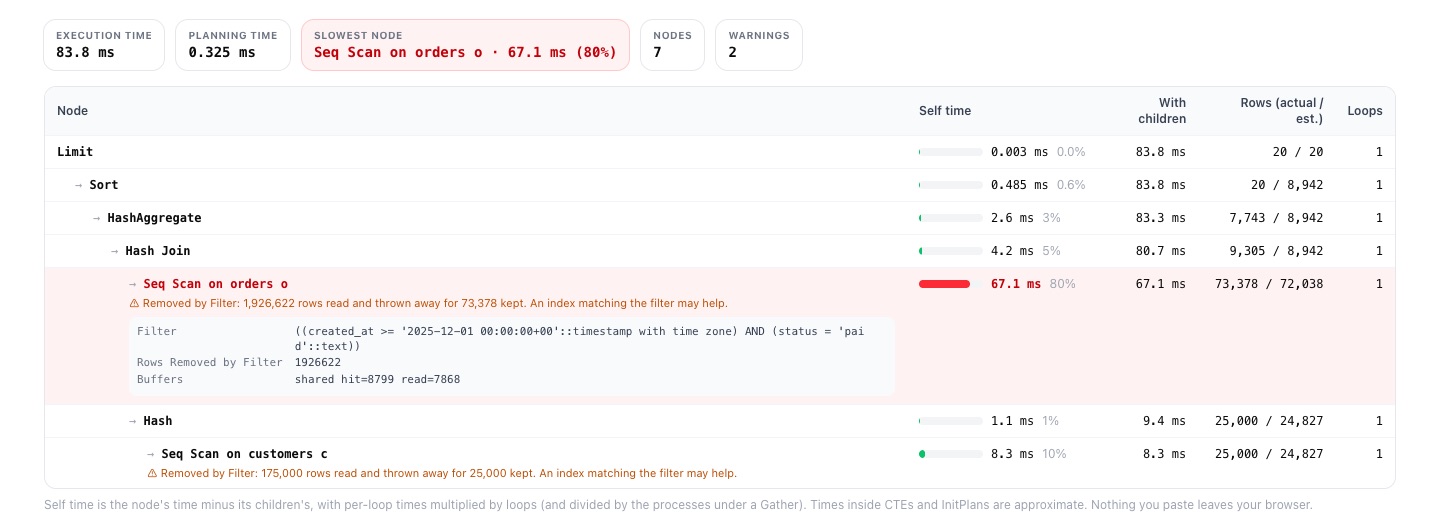This screenshot has width=1440, height=520.
Task: Click the 2.6 ms HashAggregate self time
Action: click(x=1012, y=218)
